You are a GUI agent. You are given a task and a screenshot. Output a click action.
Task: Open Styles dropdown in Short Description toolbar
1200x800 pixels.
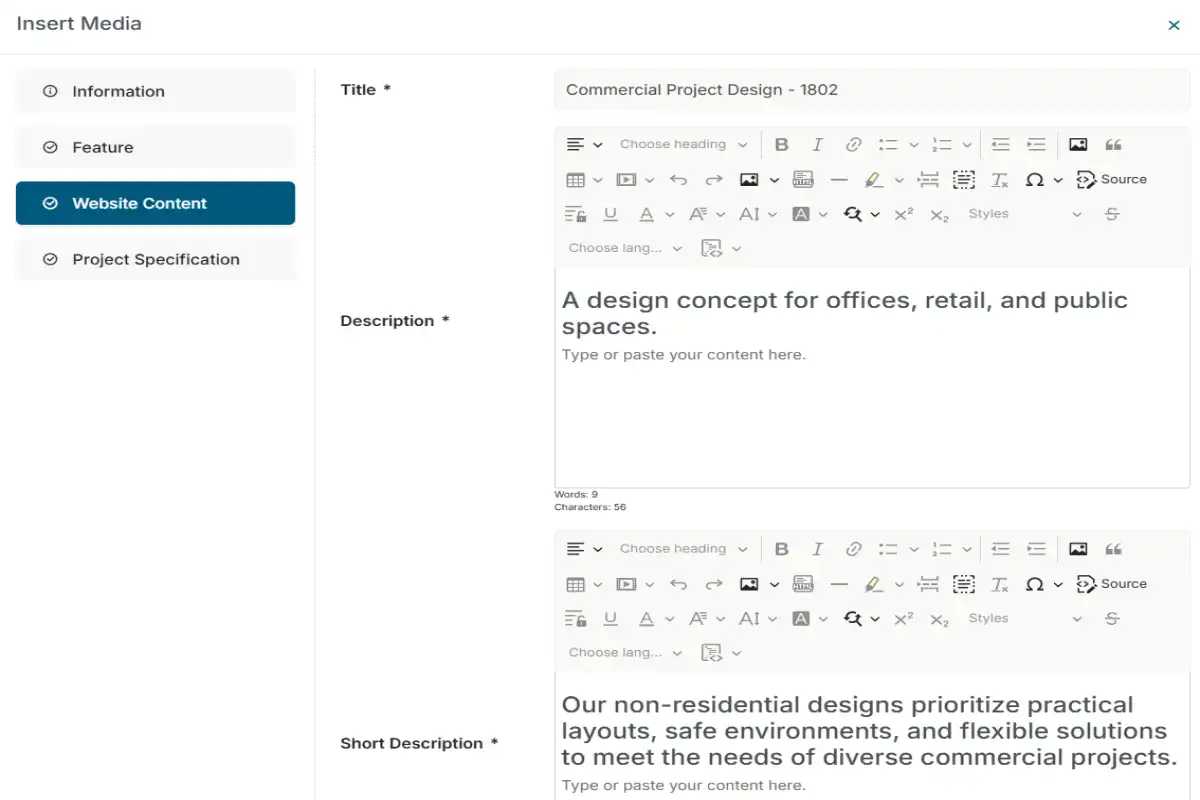[1024, 619]
